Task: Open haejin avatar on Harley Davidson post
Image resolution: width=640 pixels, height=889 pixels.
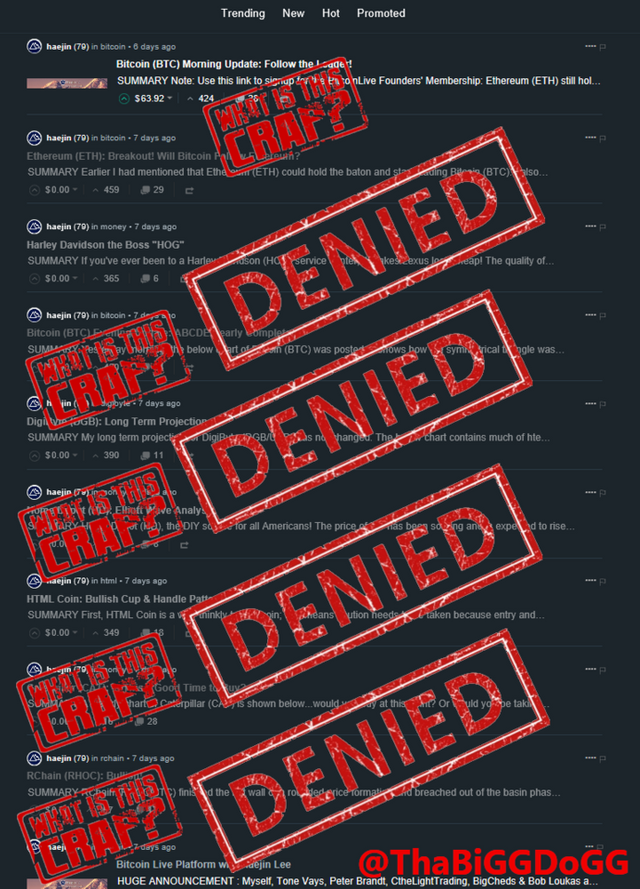Action: click(x=34, y=226)
